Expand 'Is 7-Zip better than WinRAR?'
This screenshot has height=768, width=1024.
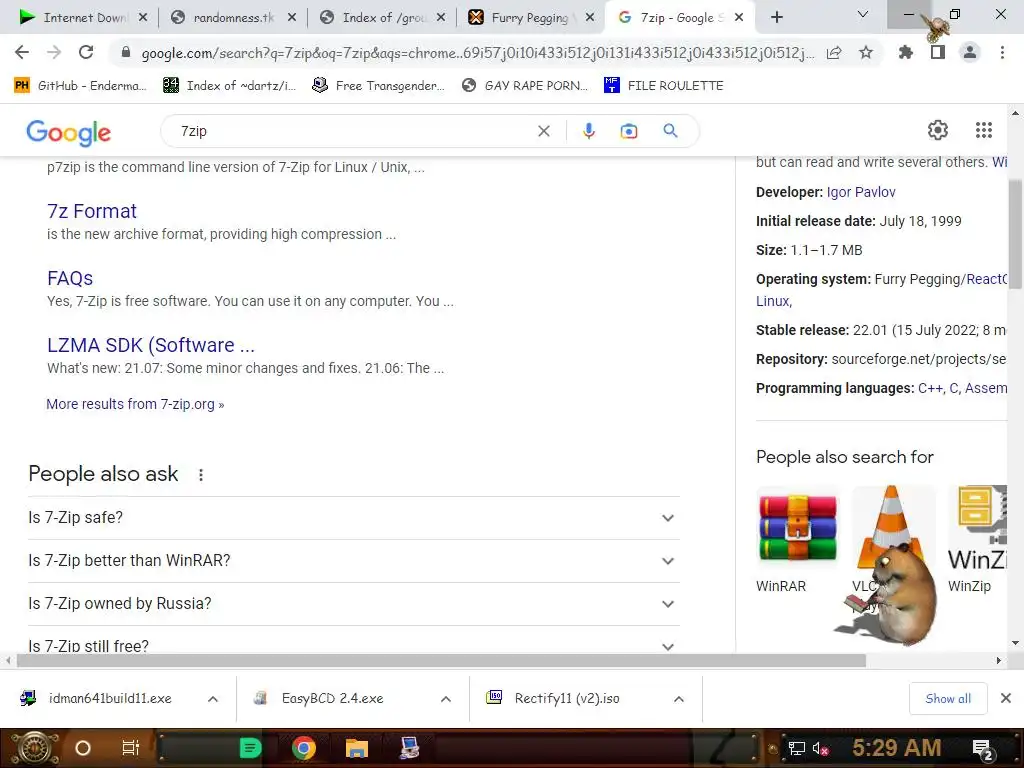[354, 561]
